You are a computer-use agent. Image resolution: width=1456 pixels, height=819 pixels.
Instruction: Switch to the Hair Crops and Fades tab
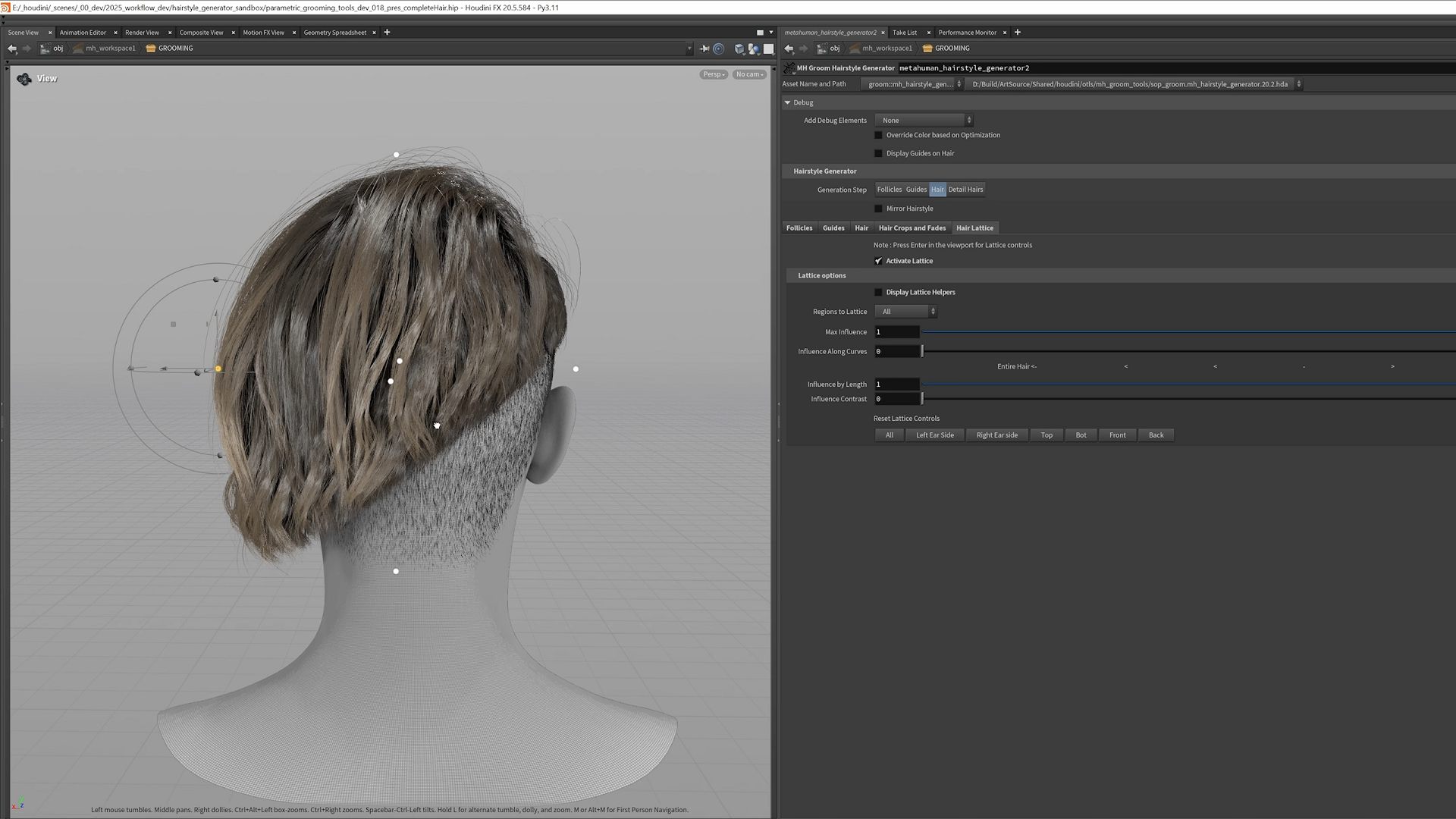(912, 227)
